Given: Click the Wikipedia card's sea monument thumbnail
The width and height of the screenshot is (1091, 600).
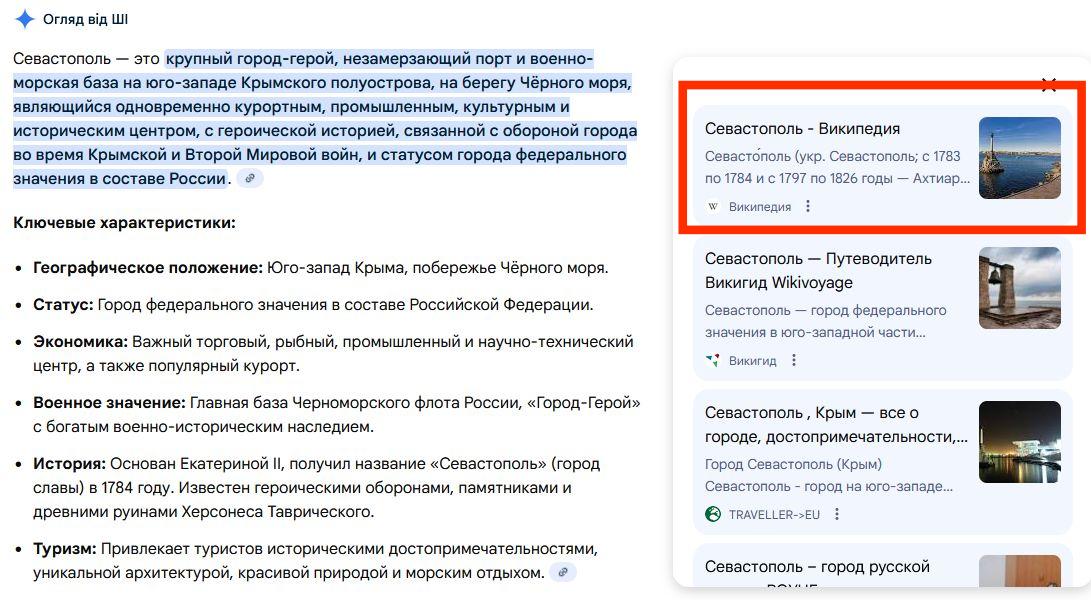Looking at the screenshot, I should point(1019,158).
